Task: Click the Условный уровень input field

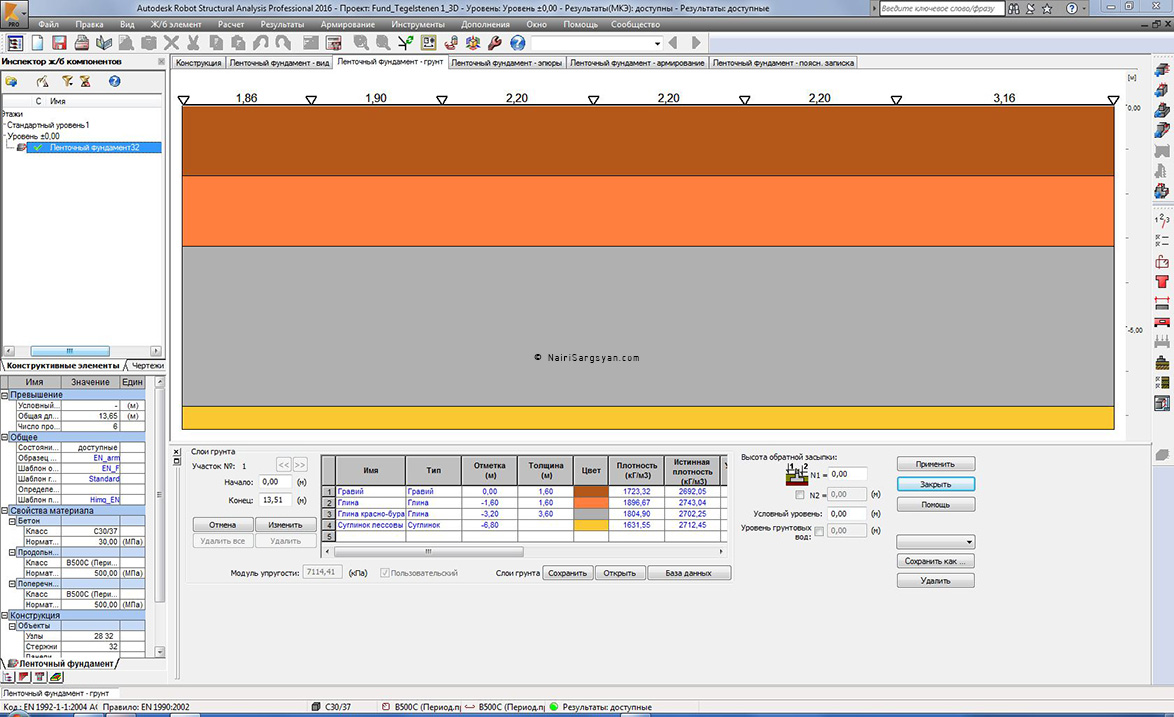Action: (848, 513)
